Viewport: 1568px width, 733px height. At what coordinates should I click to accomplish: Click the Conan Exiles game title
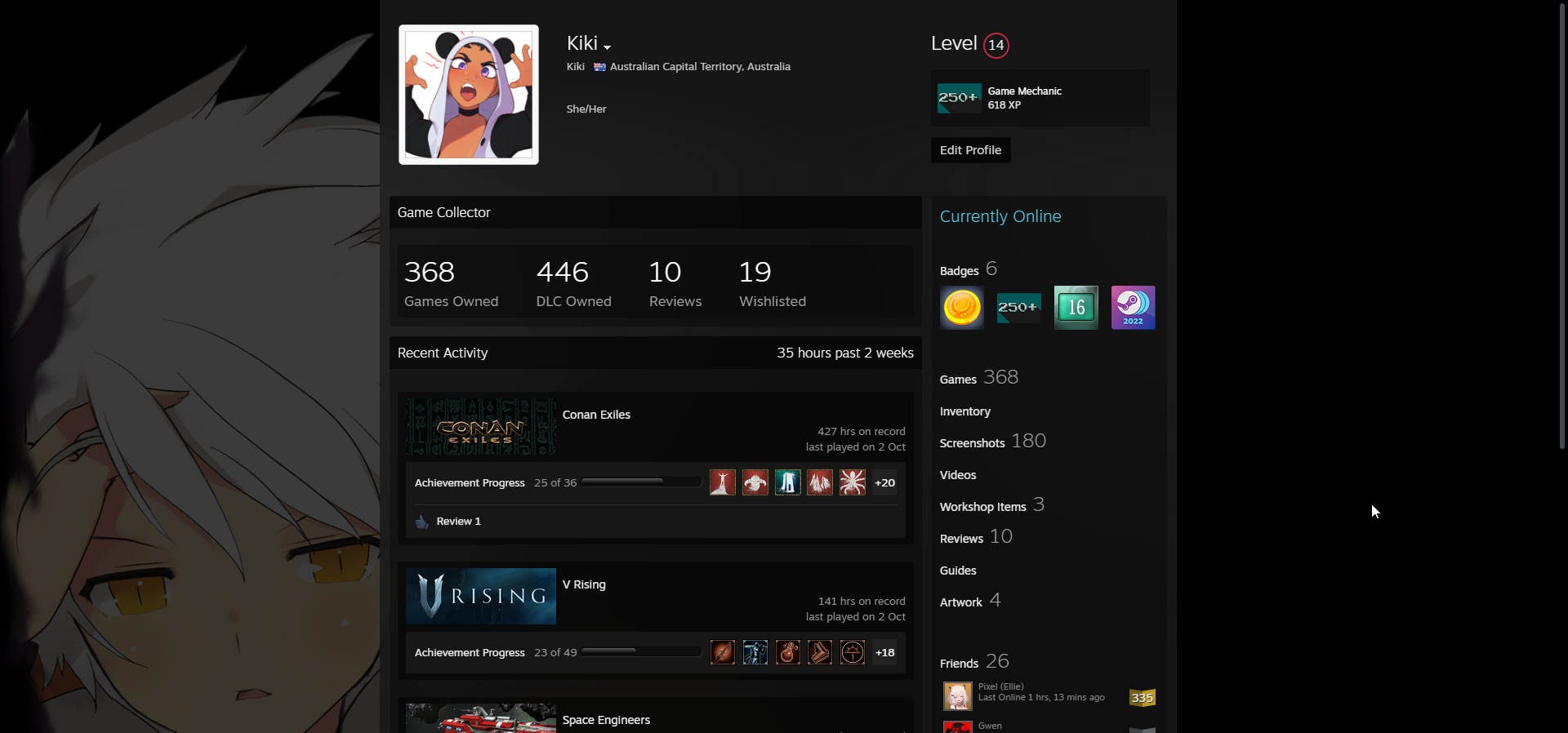pos(596,415)
